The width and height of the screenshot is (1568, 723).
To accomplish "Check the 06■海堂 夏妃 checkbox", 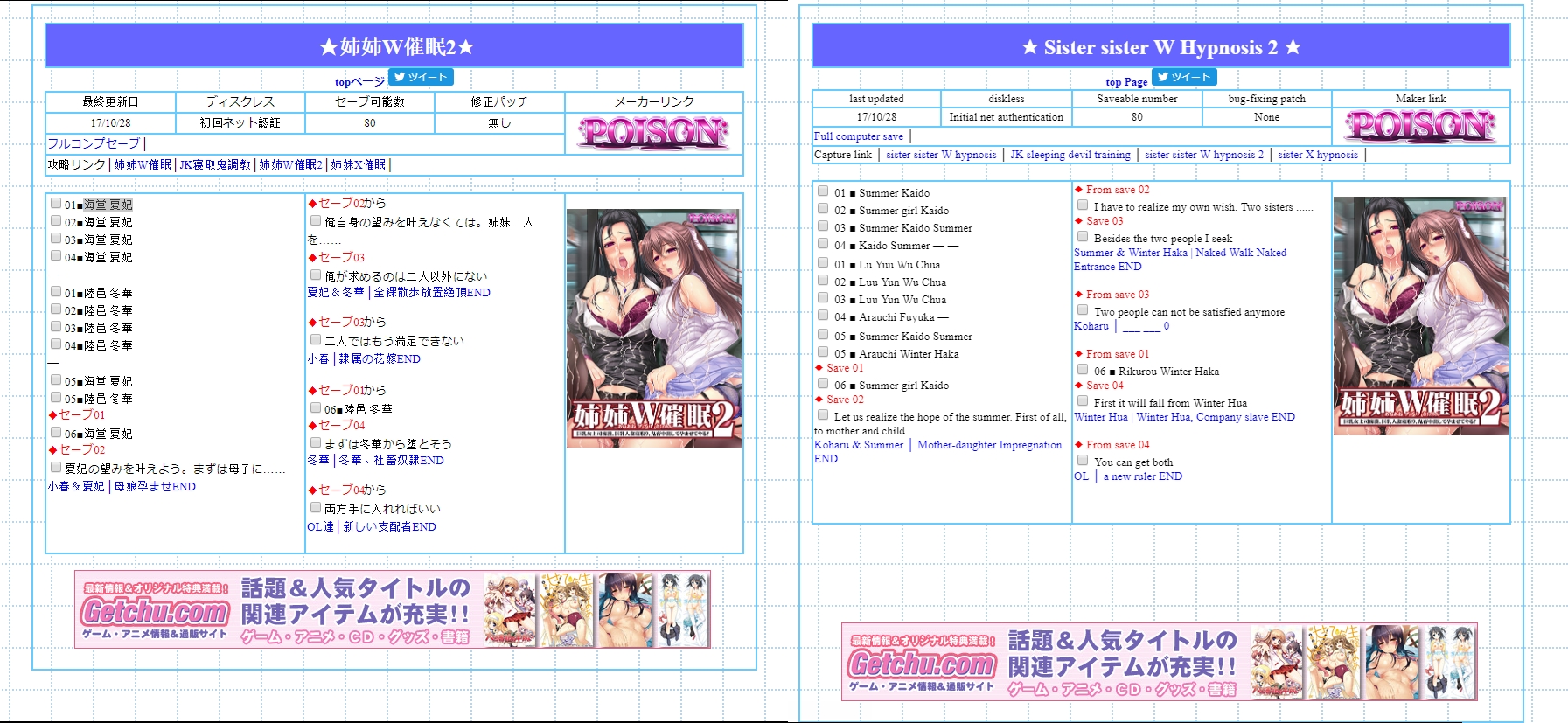I will click(x=56, y=432).
